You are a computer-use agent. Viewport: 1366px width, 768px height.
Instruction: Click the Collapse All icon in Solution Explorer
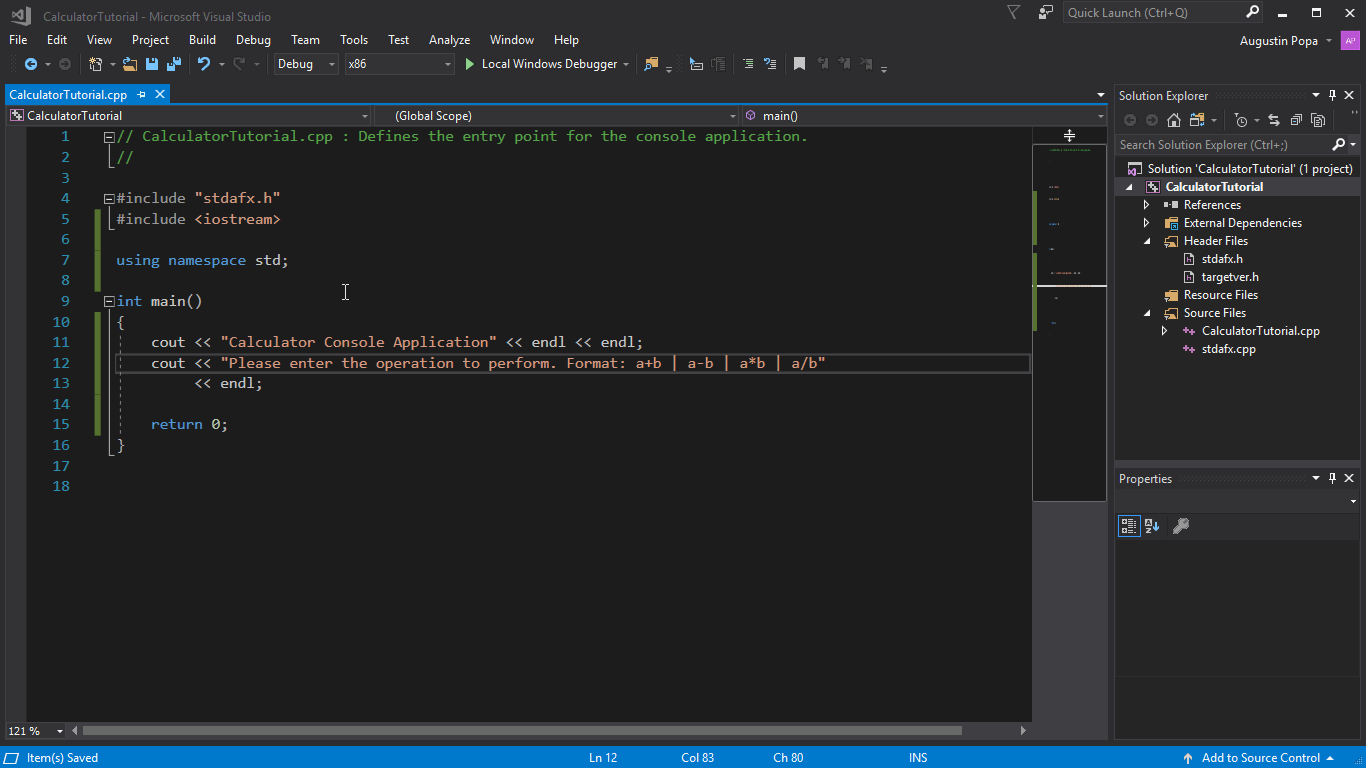tap(1296, 120)
